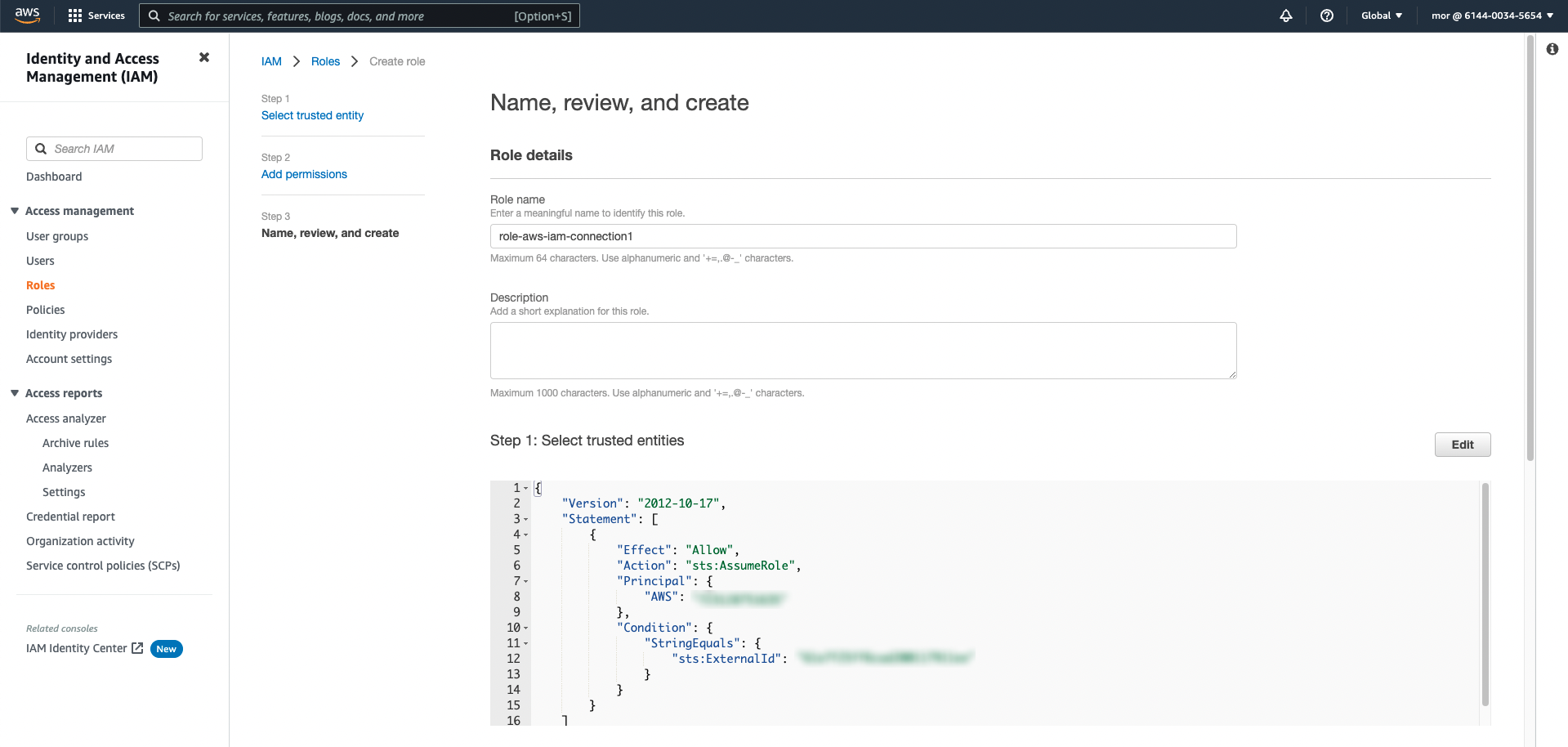
Task: Open Account settings in sidebar
Action: pos(69,359)
